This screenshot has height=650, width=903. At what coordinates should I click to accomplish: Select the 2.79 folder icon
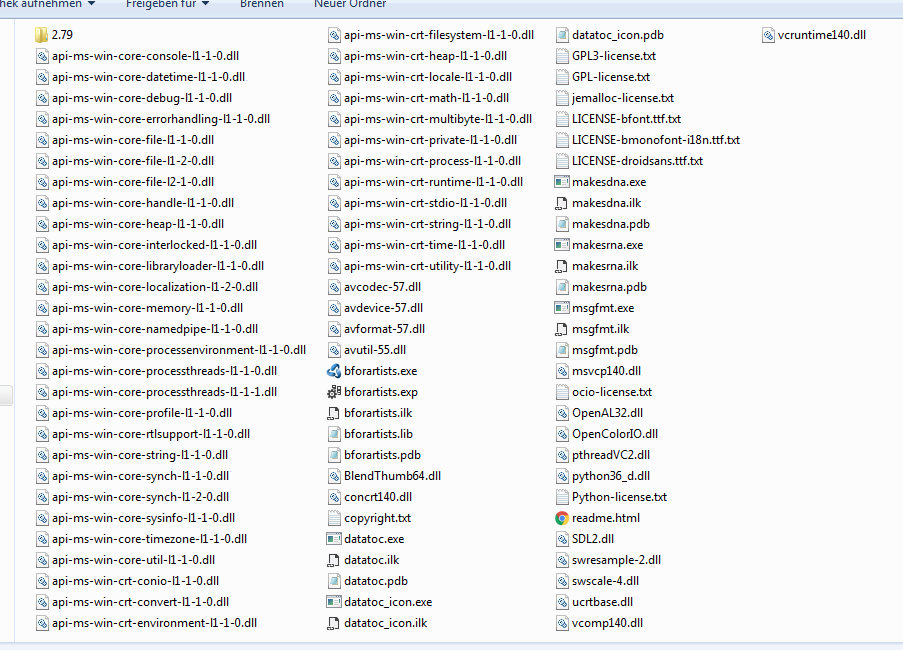42,35
